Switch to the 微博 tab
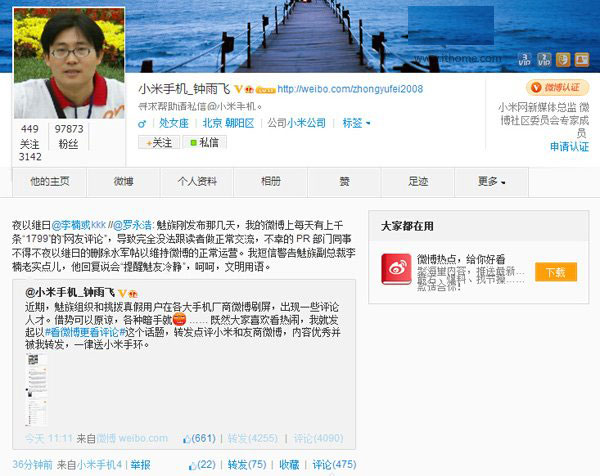This screenshot has height=476, width=600. (124, 182)
